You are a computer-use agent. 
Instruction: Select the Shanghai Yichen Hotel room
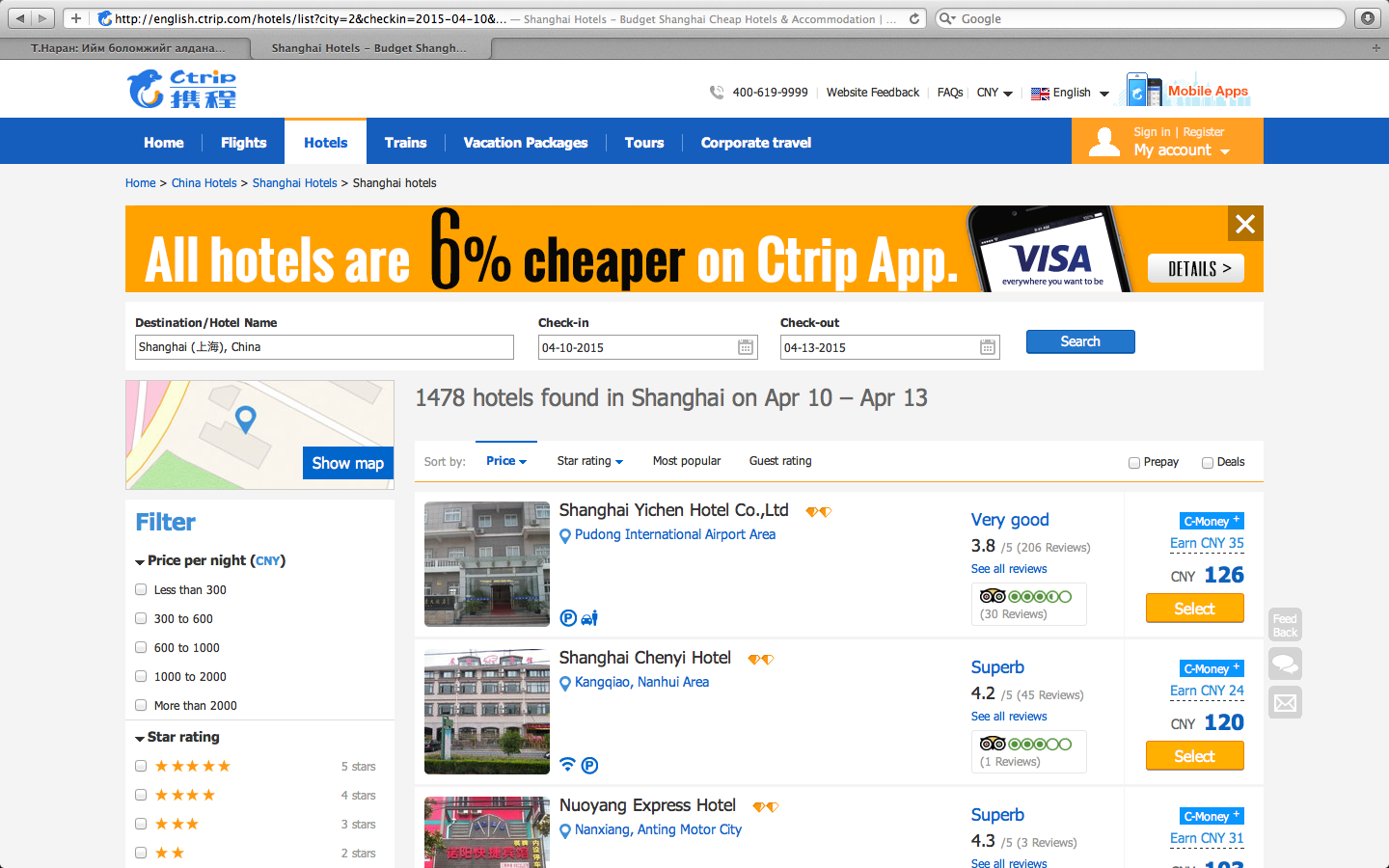[x=1194, y=609]
